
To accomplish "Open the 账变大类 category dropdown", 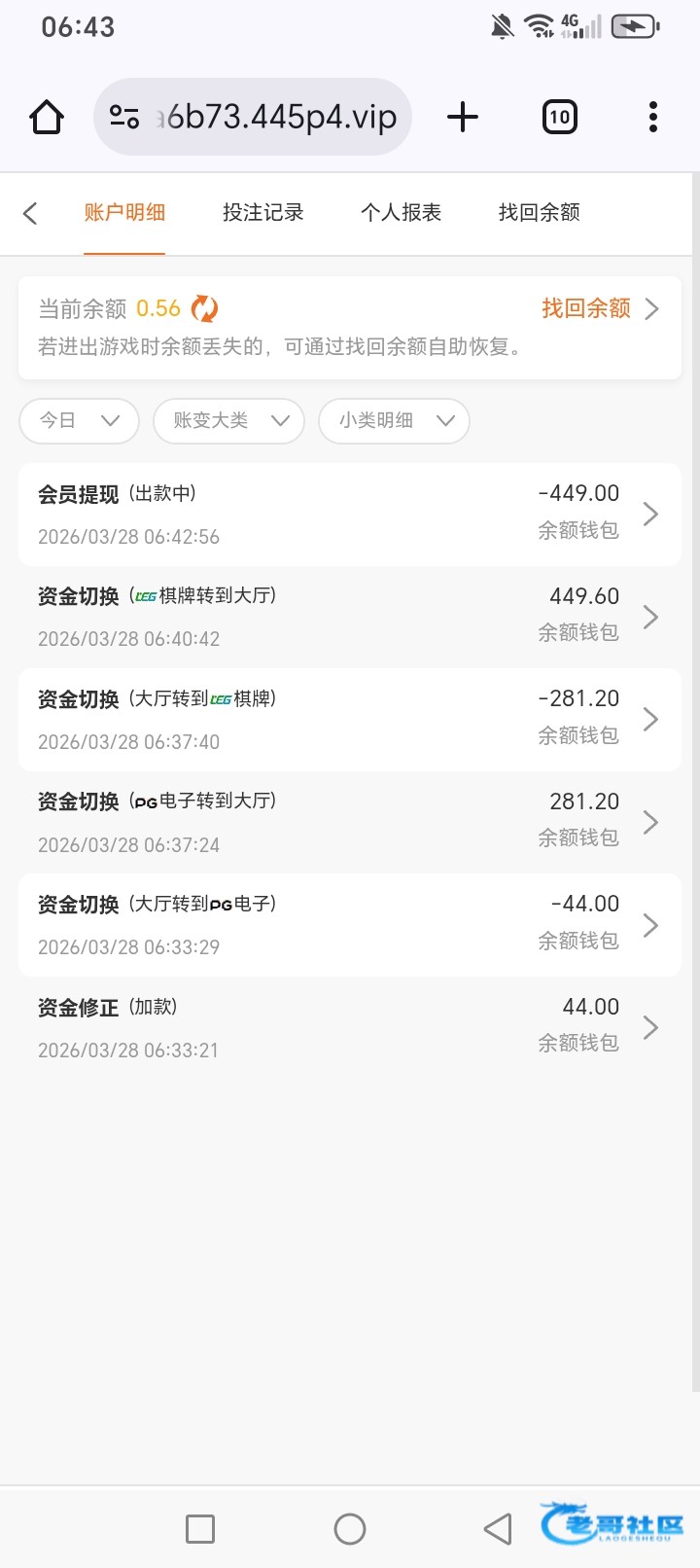I will pos(229,421).
